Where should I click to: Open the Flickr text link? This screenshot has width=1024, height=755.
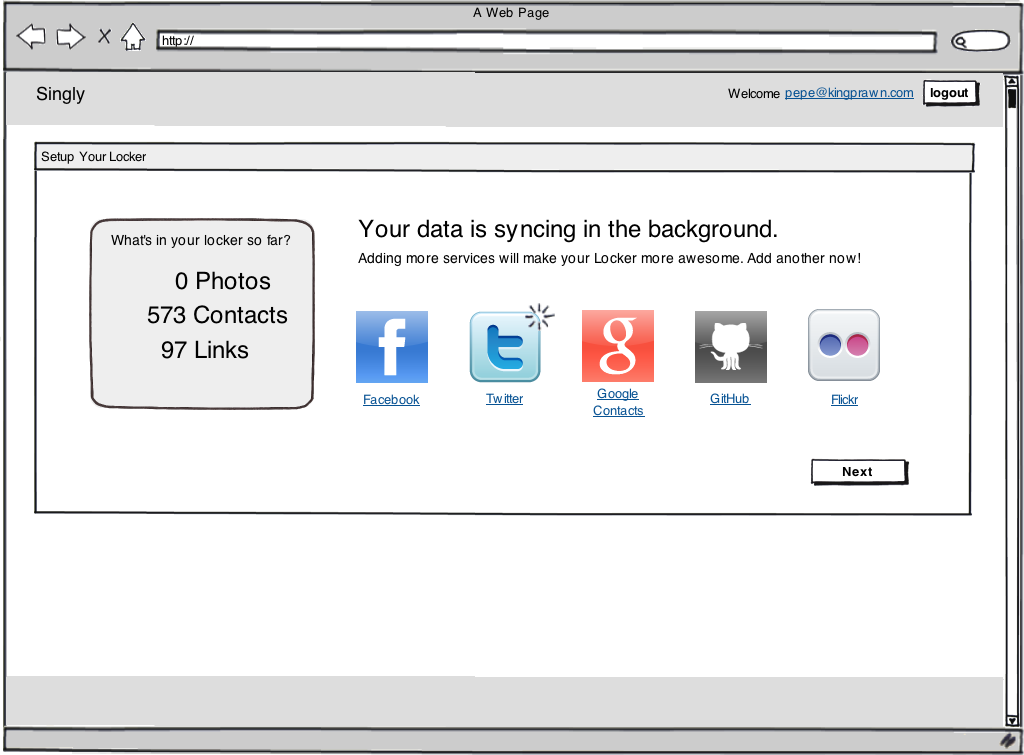pyautogui.click(x=844, y=400)
